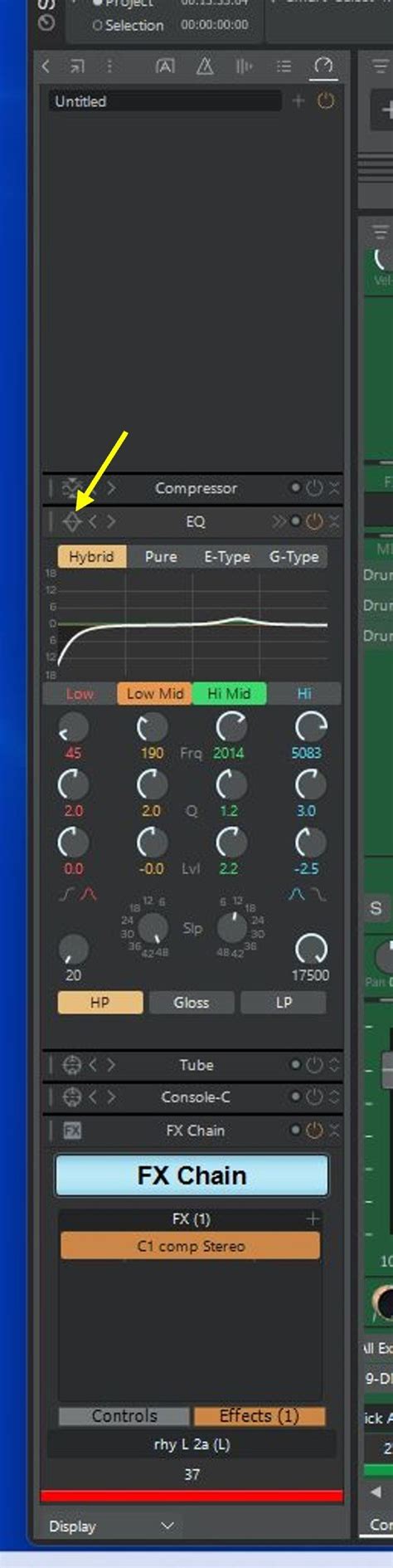Image resolution: width=393 pixels, height=1568 pixels.
Task: Enable the Compressor module power button
Action: click(x=314, y=488)
